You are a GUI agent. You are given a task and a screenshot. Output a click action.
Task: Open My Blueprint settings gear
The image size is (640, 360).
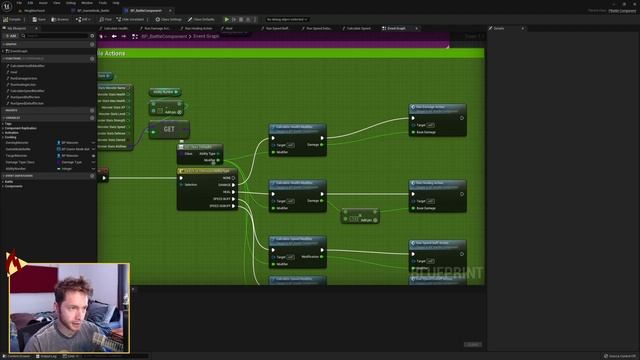[x=92, y=36]
